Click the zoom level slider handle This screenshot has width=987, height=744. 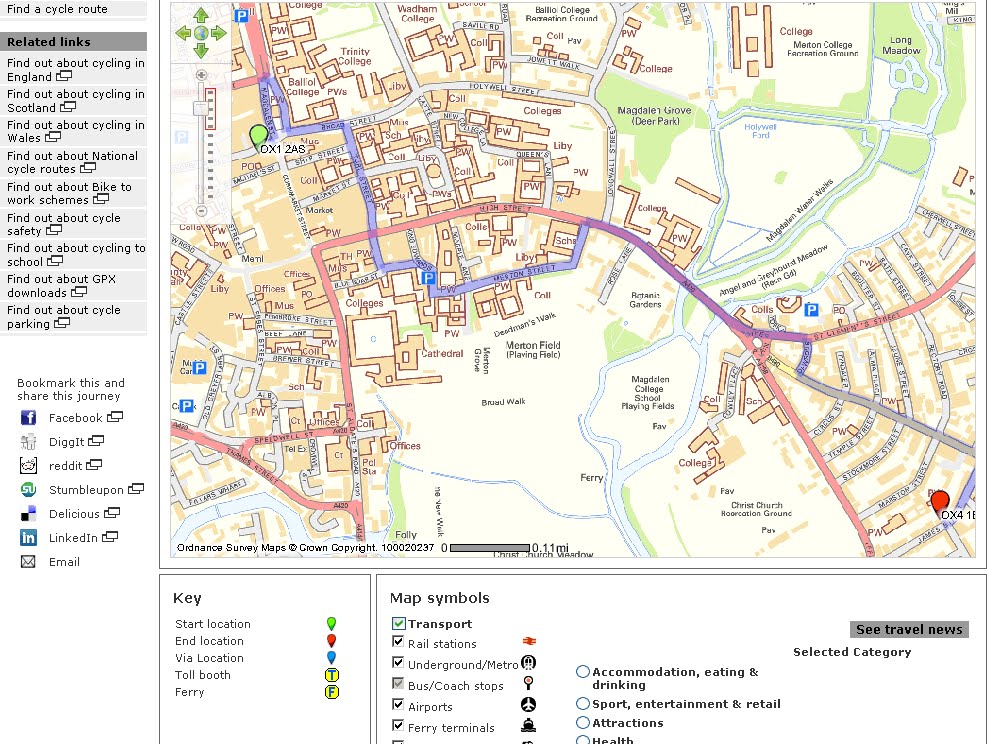(x=200, y=108)
